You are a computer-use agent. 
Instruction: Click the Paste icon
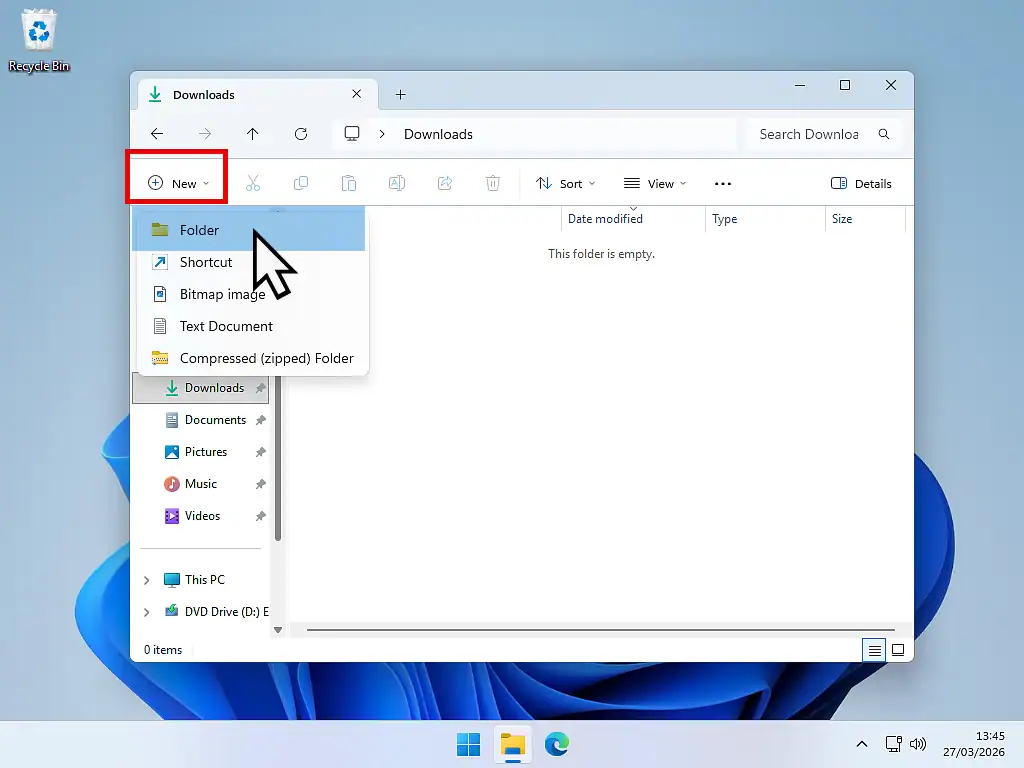[x=348, y=182]
